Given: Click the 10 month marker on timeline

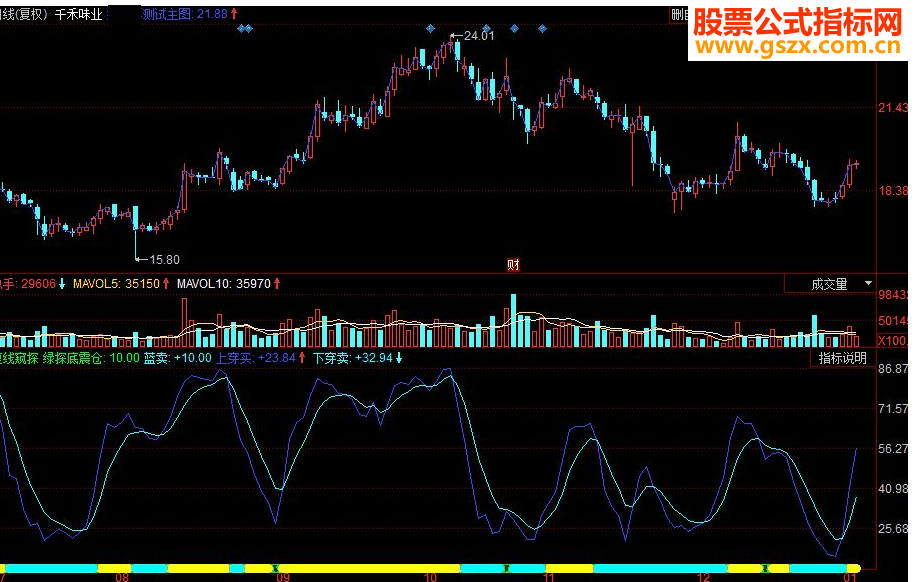Looking at the screenshot, I should [430, 577].
